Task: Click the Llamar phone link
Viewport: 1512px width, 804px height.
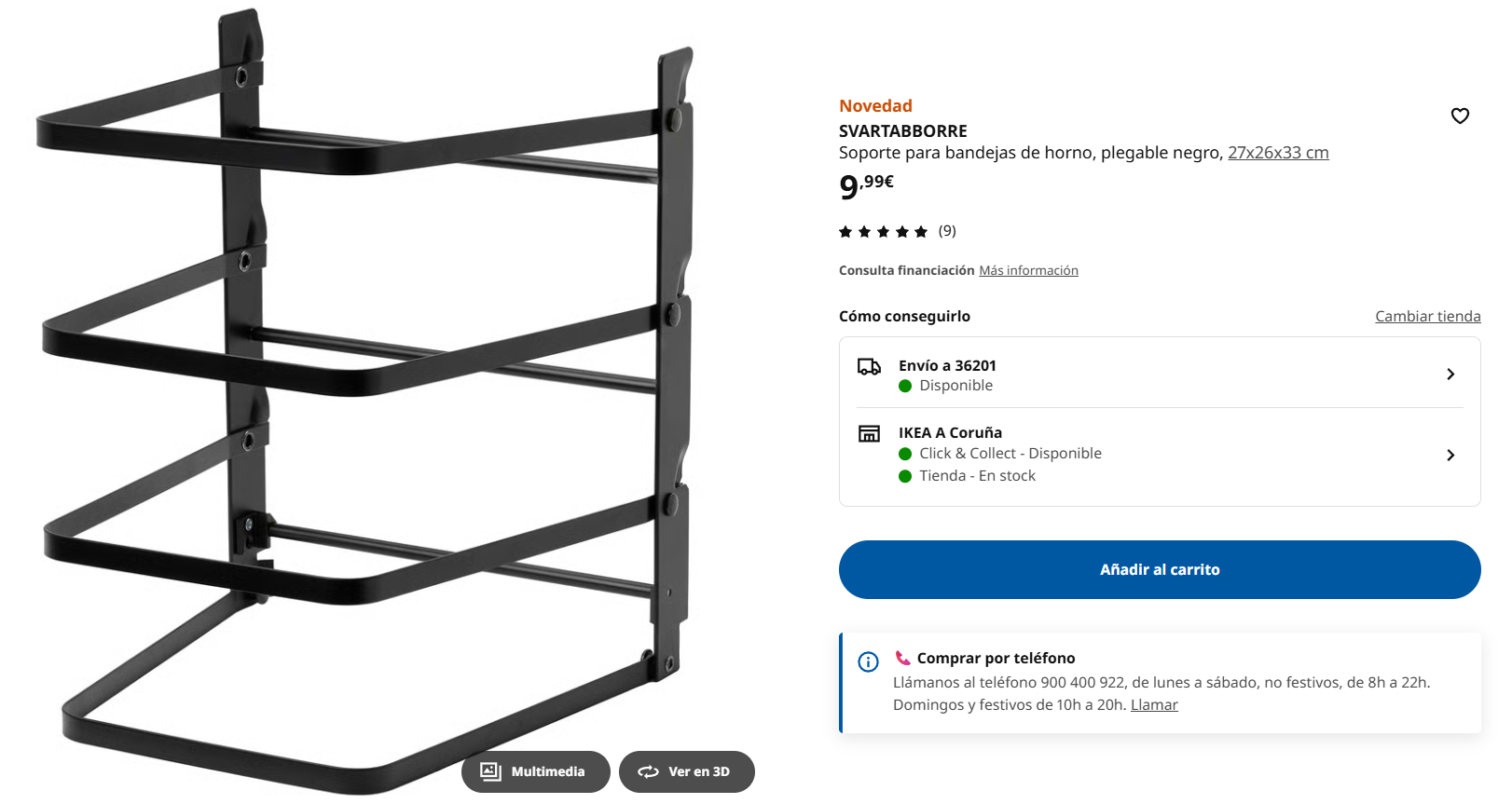Action: (x=1154, y=705)
